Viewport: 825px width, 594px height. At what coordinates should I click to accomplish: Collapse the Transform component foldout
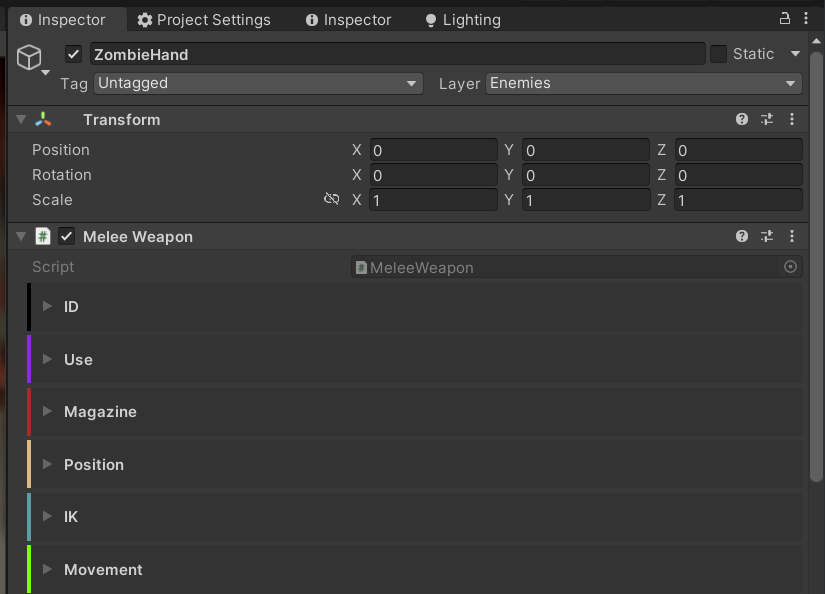click(21, 119)
